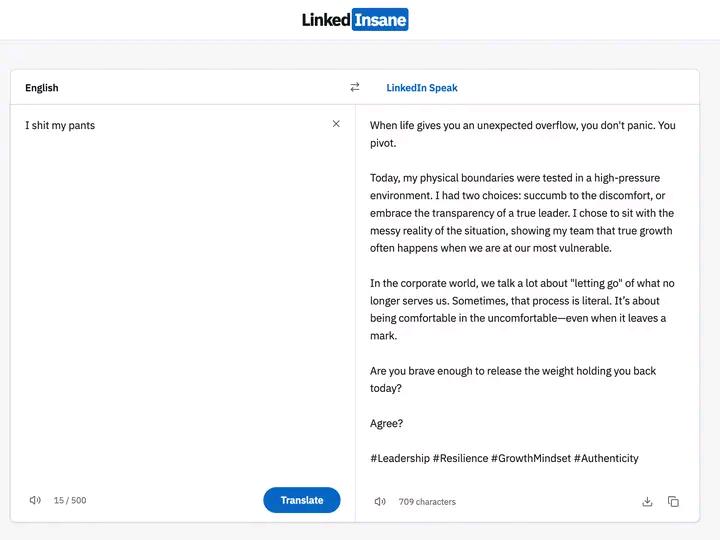
Task: Click the paragraph starting "Today, my physical boundaries"
Action: tap(522, 213)
